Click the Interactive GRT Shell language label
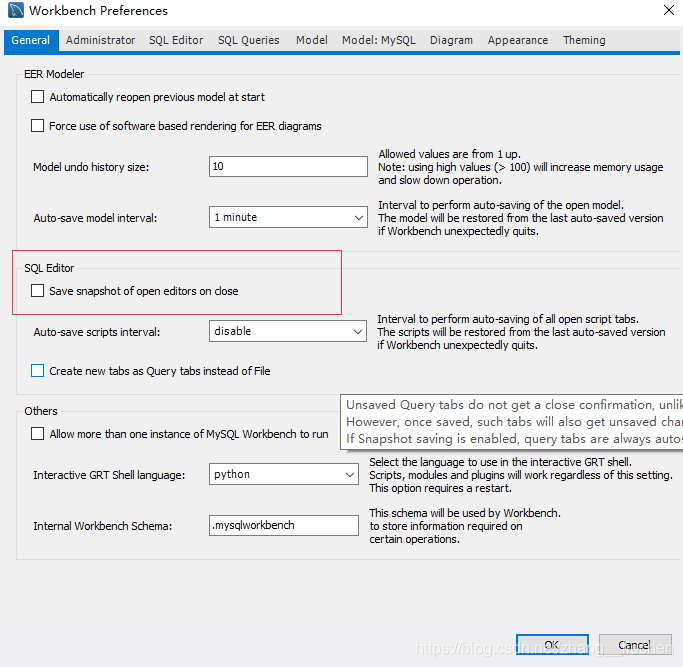Image resolution: width=683 pixels, height=667 pixels. [109, 475]
